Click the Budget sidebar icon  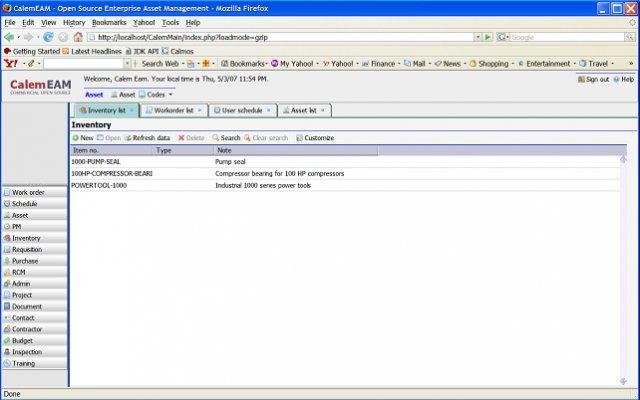pos(7,340)
